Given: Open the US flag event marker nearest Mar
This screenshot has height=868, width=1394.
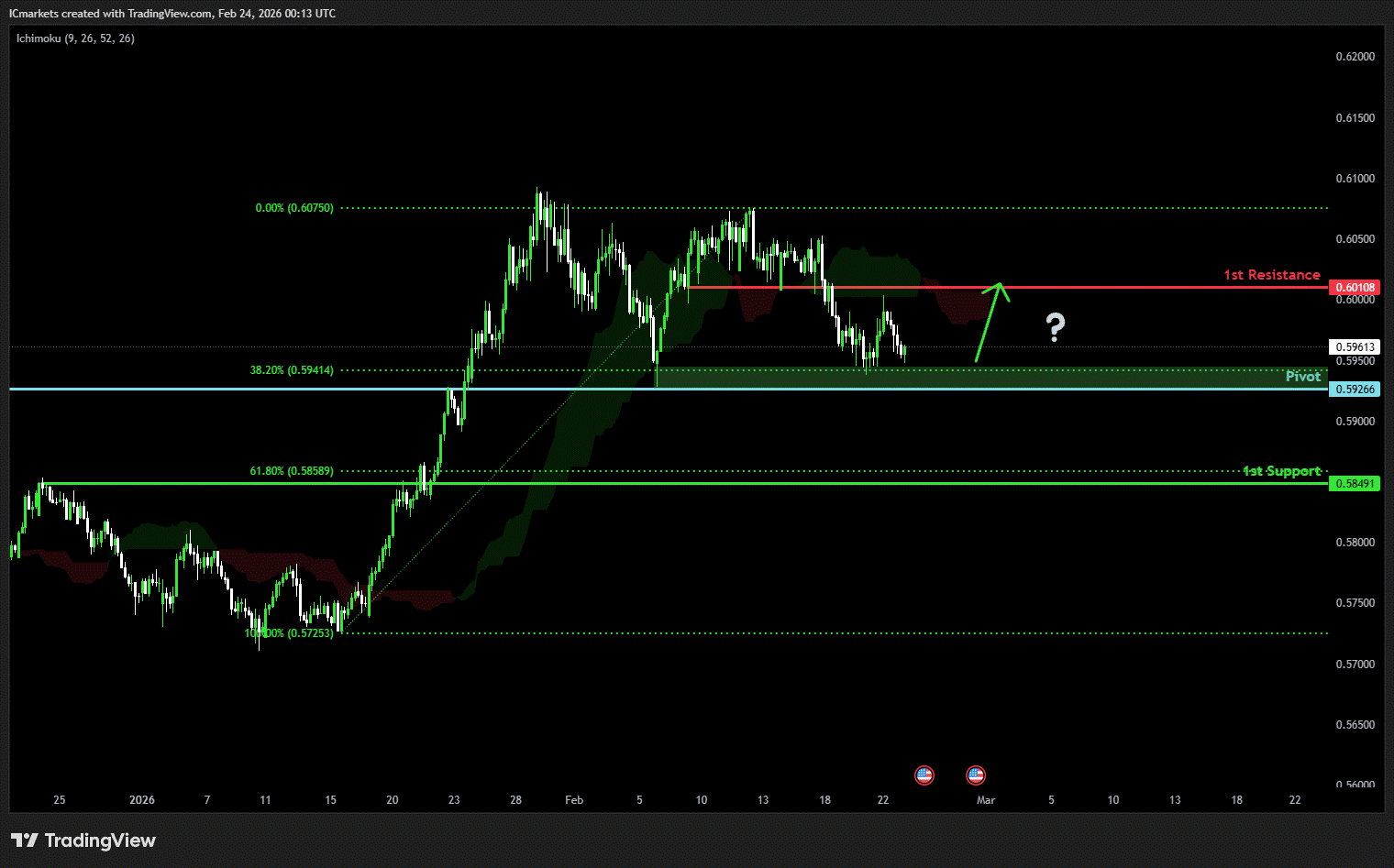Looking at the screenshot, I should pos(976,775).
